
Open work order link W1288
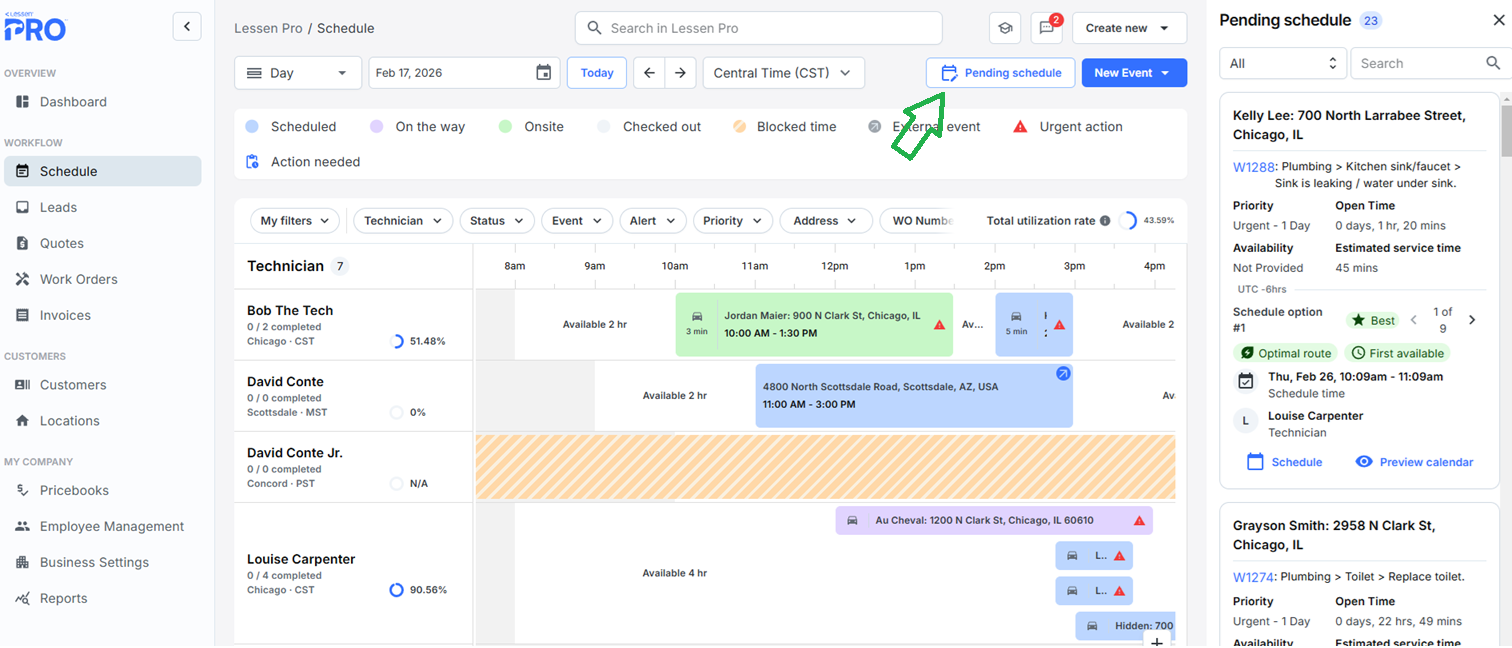click(1251, 167)
